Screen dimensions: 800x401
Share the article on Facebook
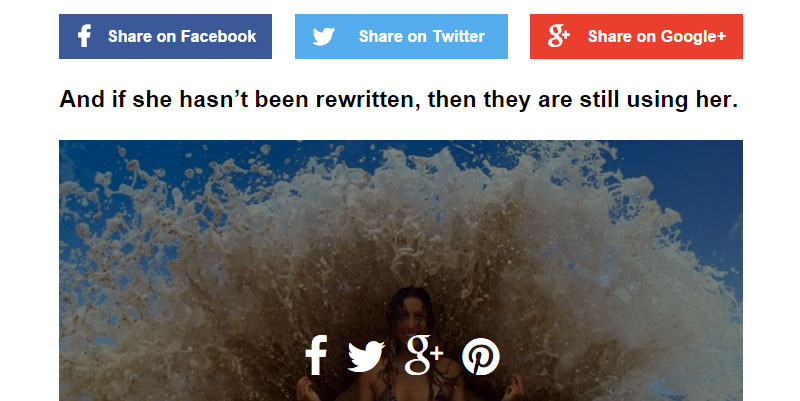pyautogui.click(x=165, y=36)
